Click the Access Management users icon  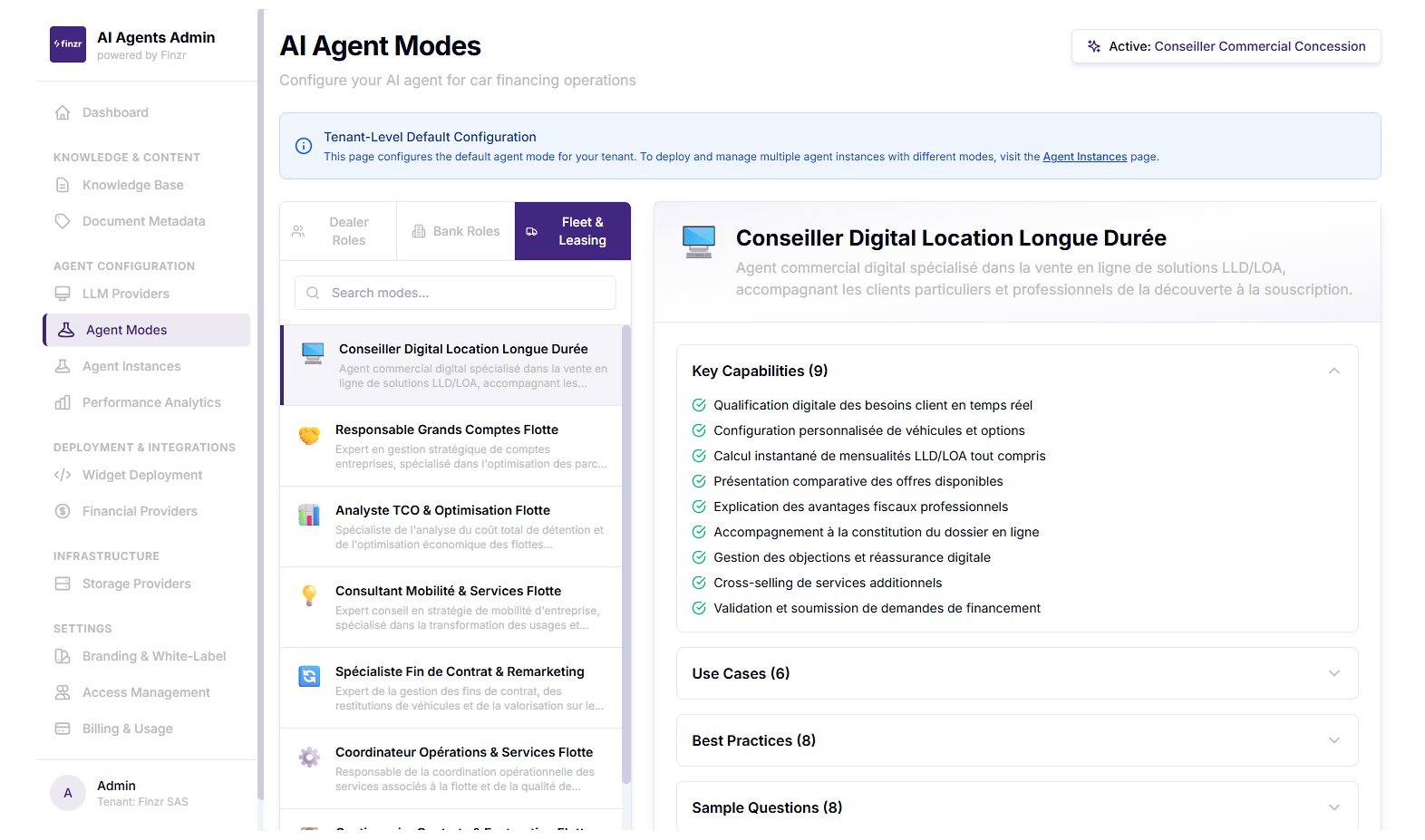point(63,692)
